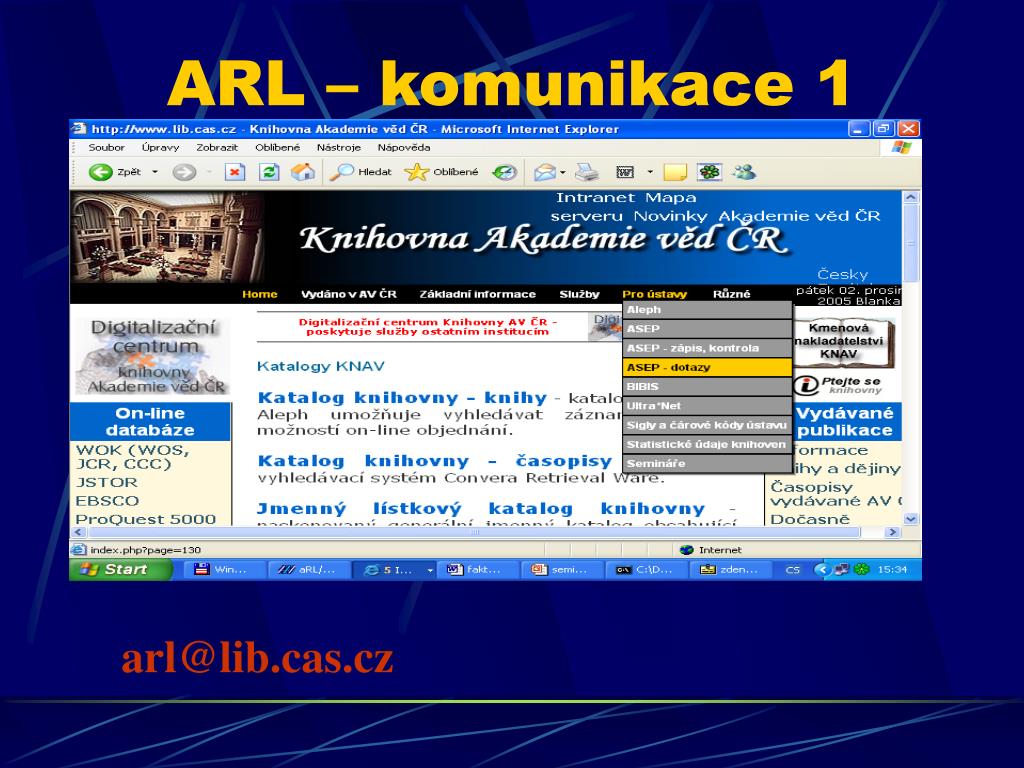The image size is (1024, 768).
Task: Click the Edit with Word icon
Action: click(625, 172)
